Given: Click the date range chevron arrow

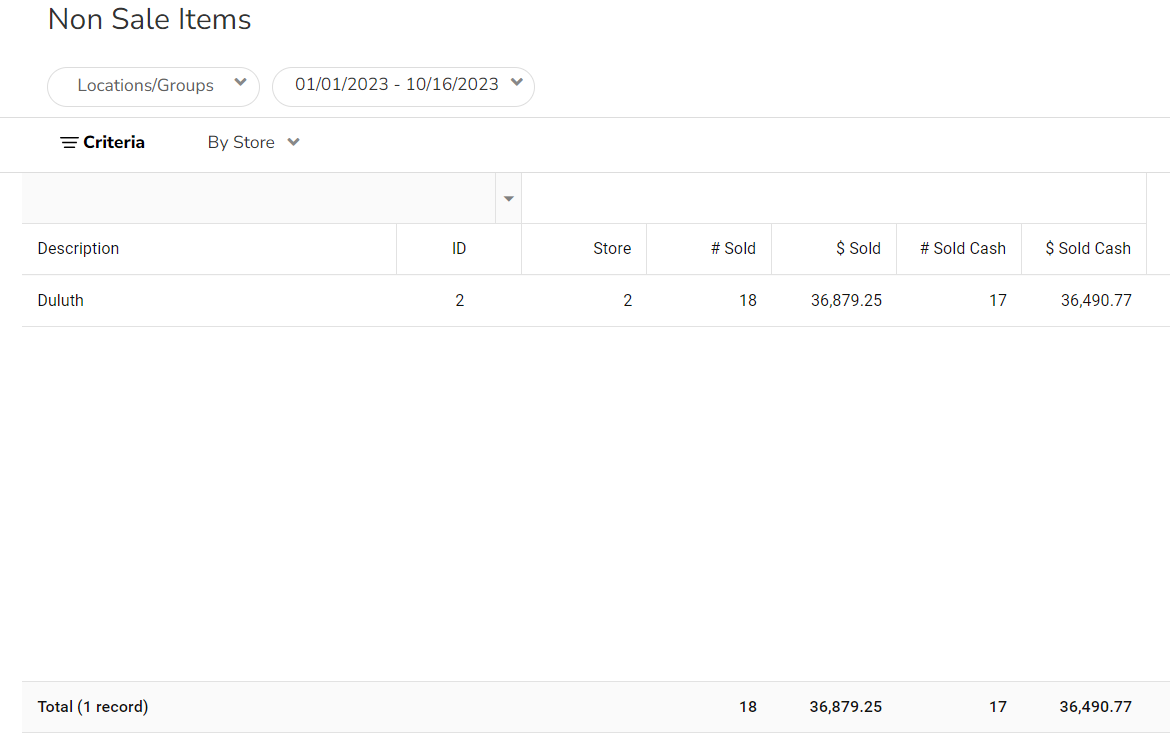Looking at the screenshot, I should pyautogui.click(x=516, y=84).
